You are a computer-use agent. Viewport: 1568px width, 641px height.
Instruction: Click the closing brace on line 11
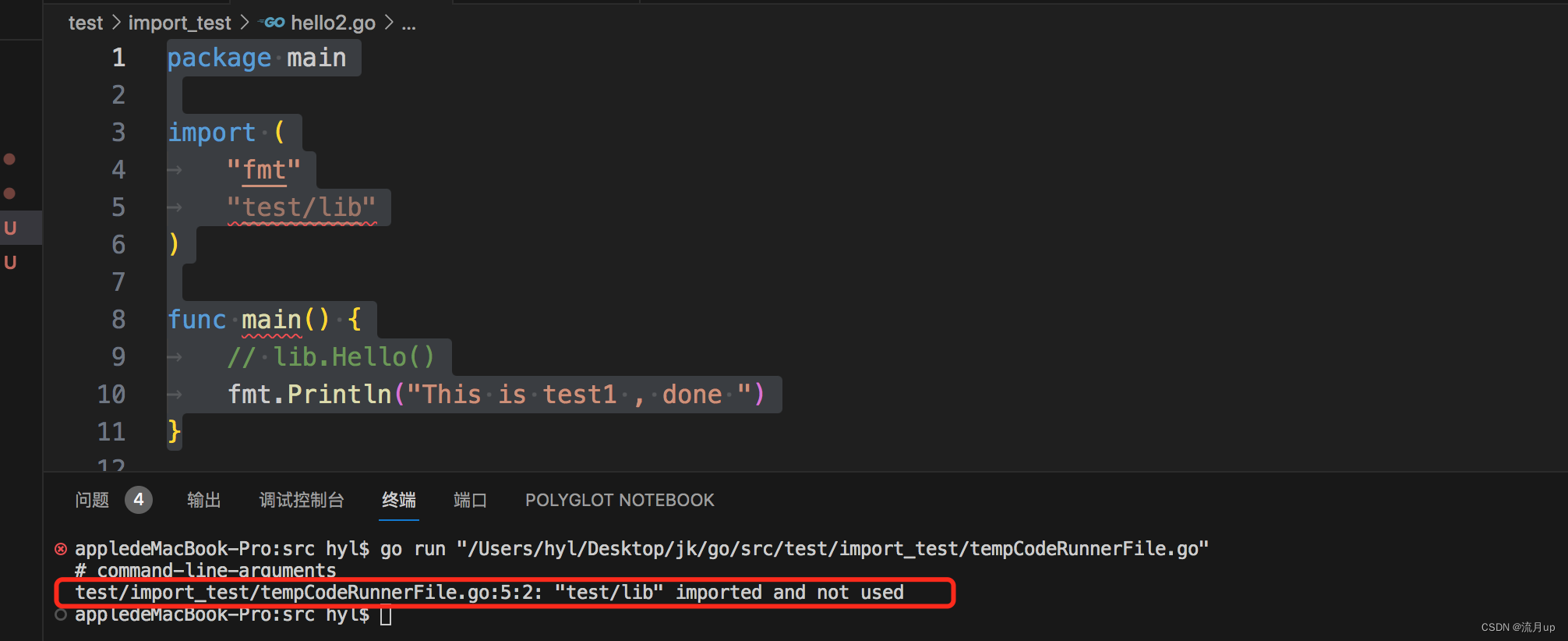[x=174, y=431]
